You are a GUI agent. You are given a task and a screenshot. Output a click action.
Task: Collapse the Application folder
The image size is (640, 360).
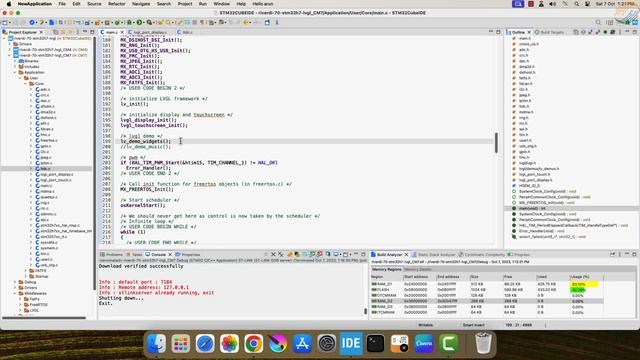point(15,72)
